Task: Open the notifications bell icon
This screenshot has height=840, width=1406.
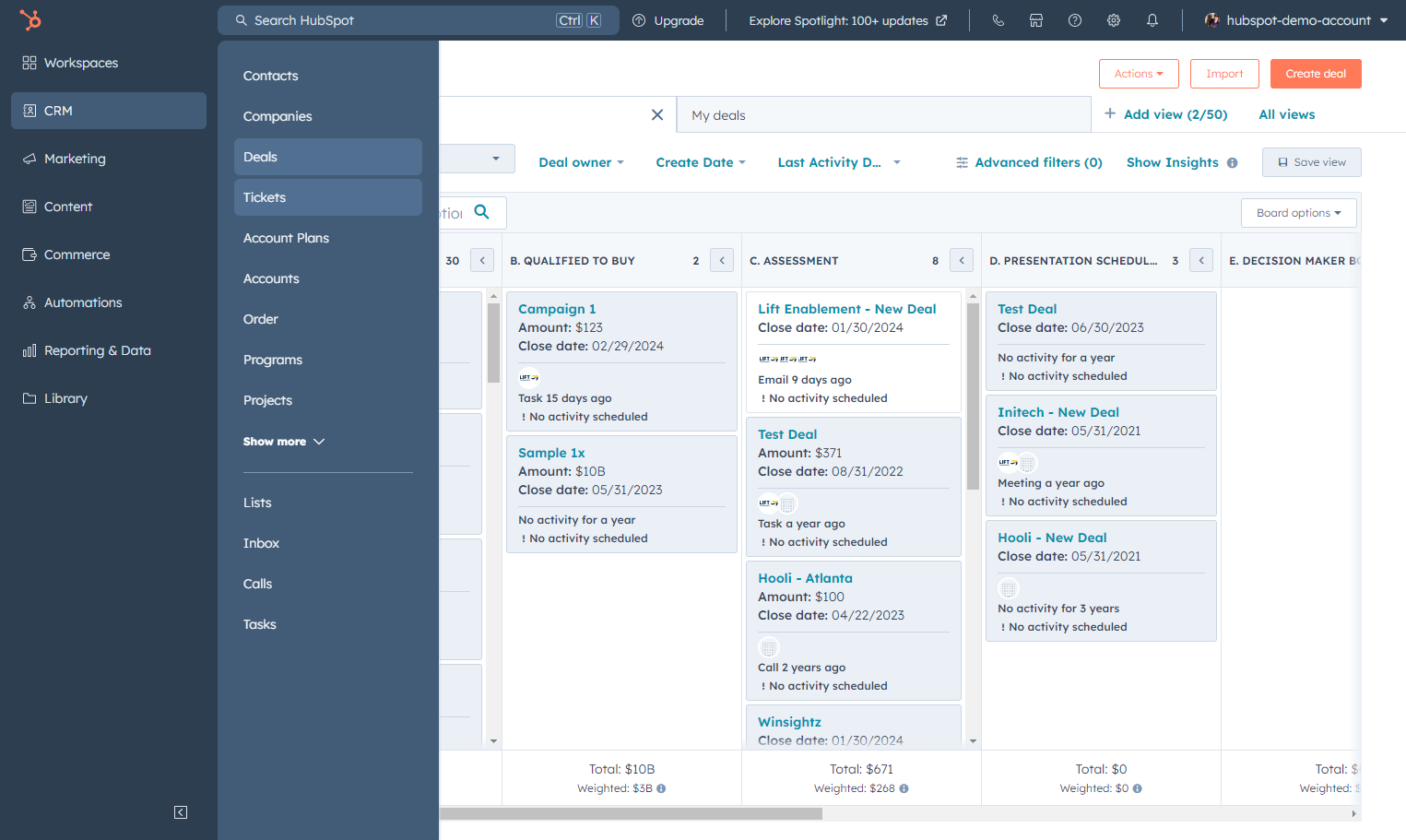Action: click(1152, 20)
